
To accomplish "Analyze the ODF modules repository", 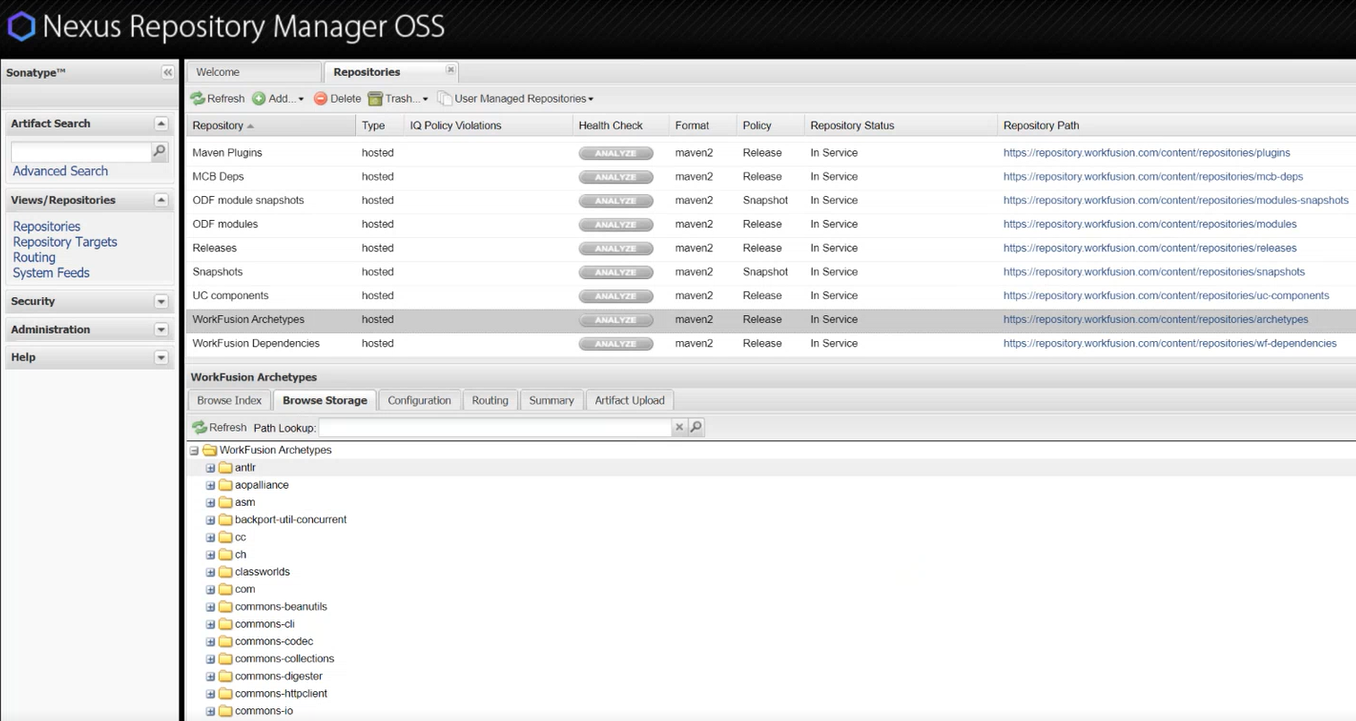I will [616, 224].
